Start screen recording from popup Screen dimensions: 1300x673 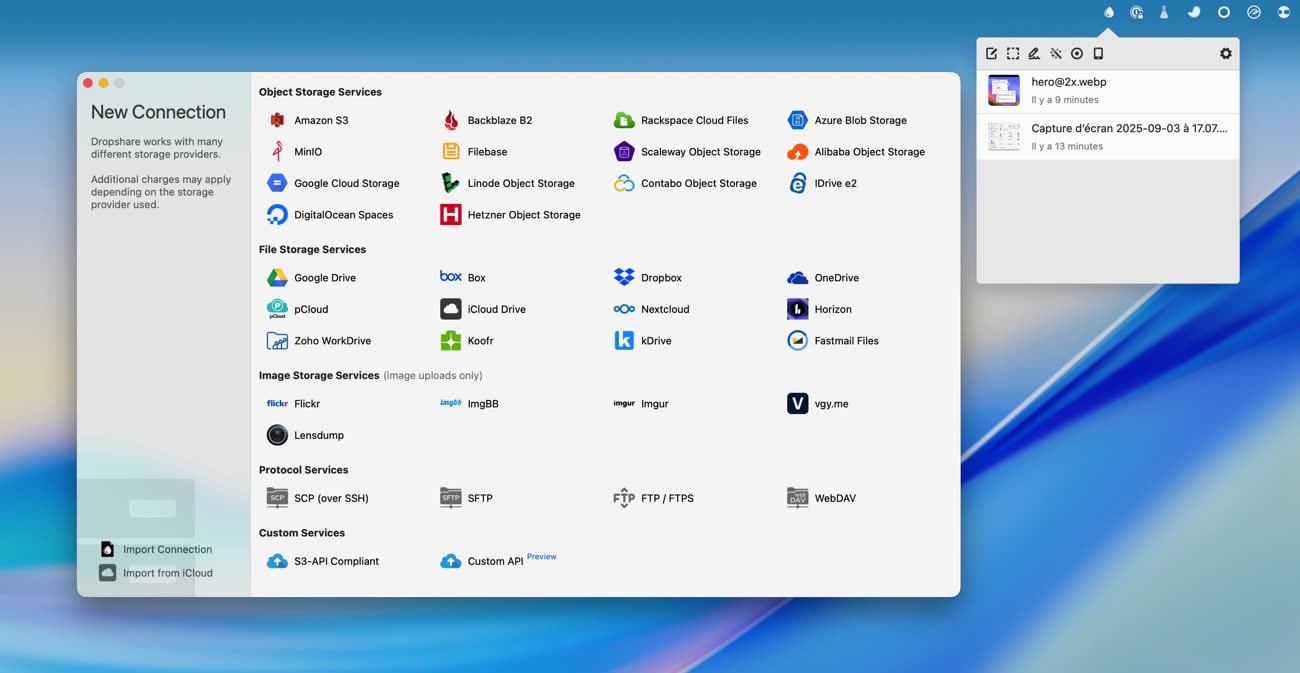coord(1077,54)
